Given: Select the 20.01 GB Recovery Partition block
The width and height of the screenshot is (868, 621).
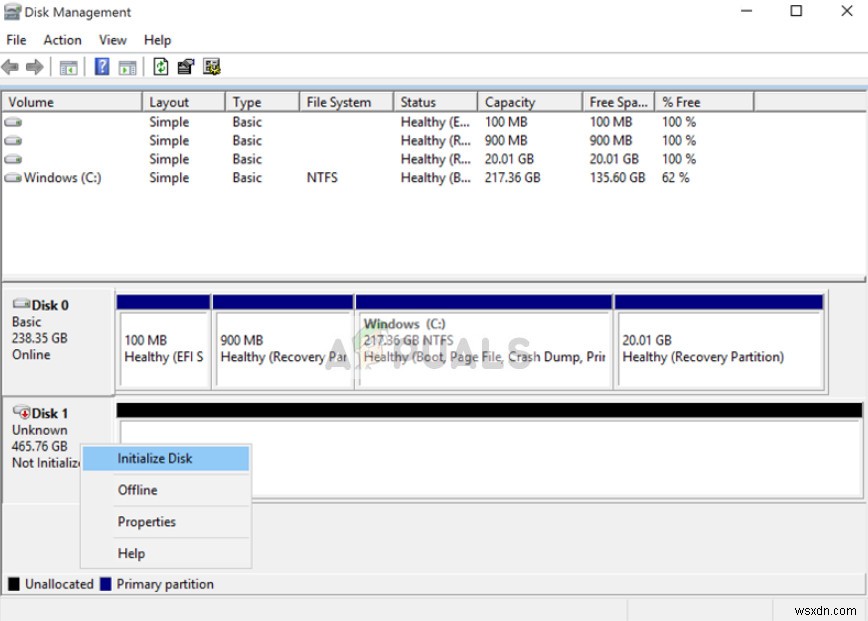Looking at the screenshot, I should pyautogui.click(x=719, y=342).
